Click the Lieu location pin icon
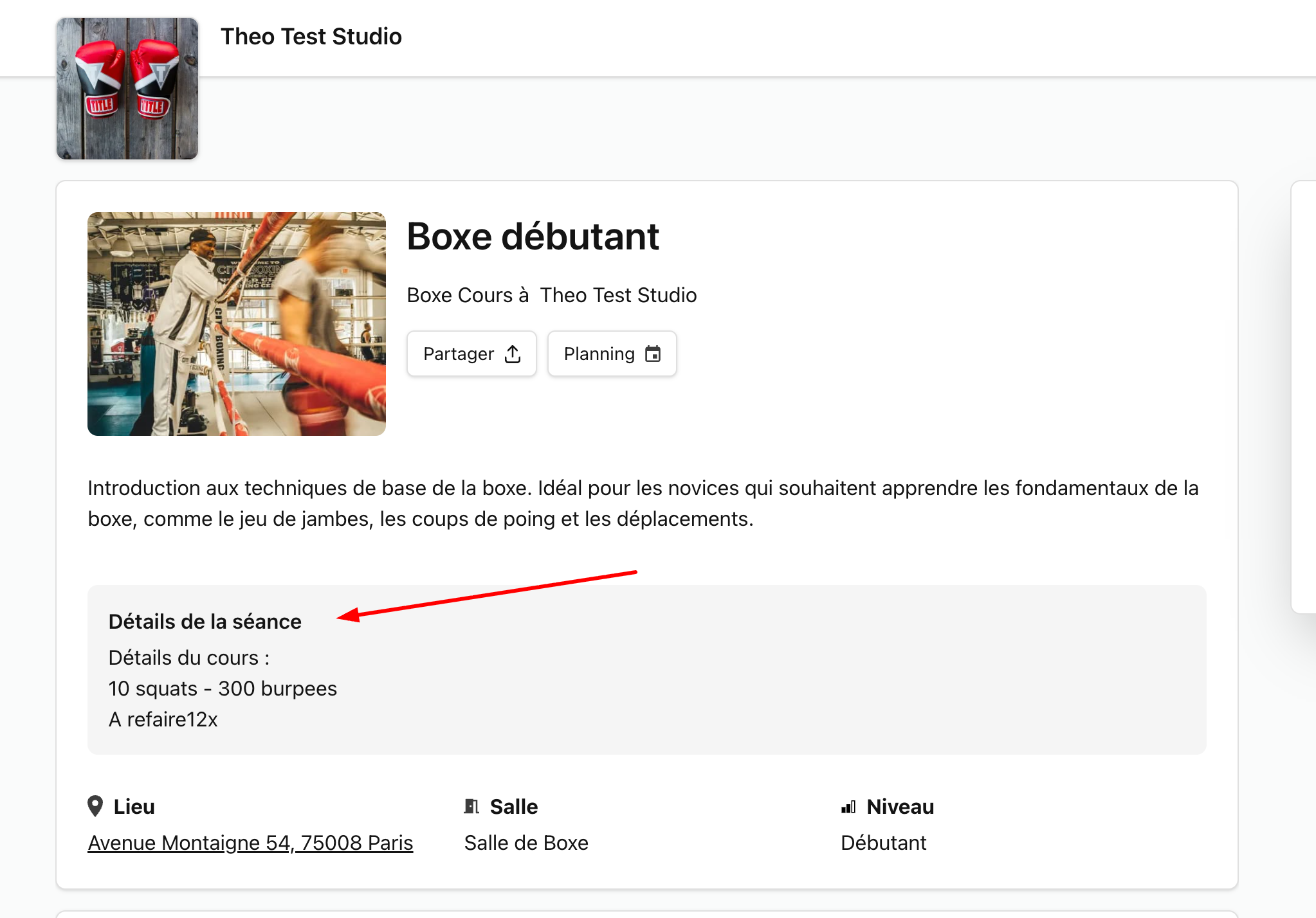 click(x=95, y=806)
